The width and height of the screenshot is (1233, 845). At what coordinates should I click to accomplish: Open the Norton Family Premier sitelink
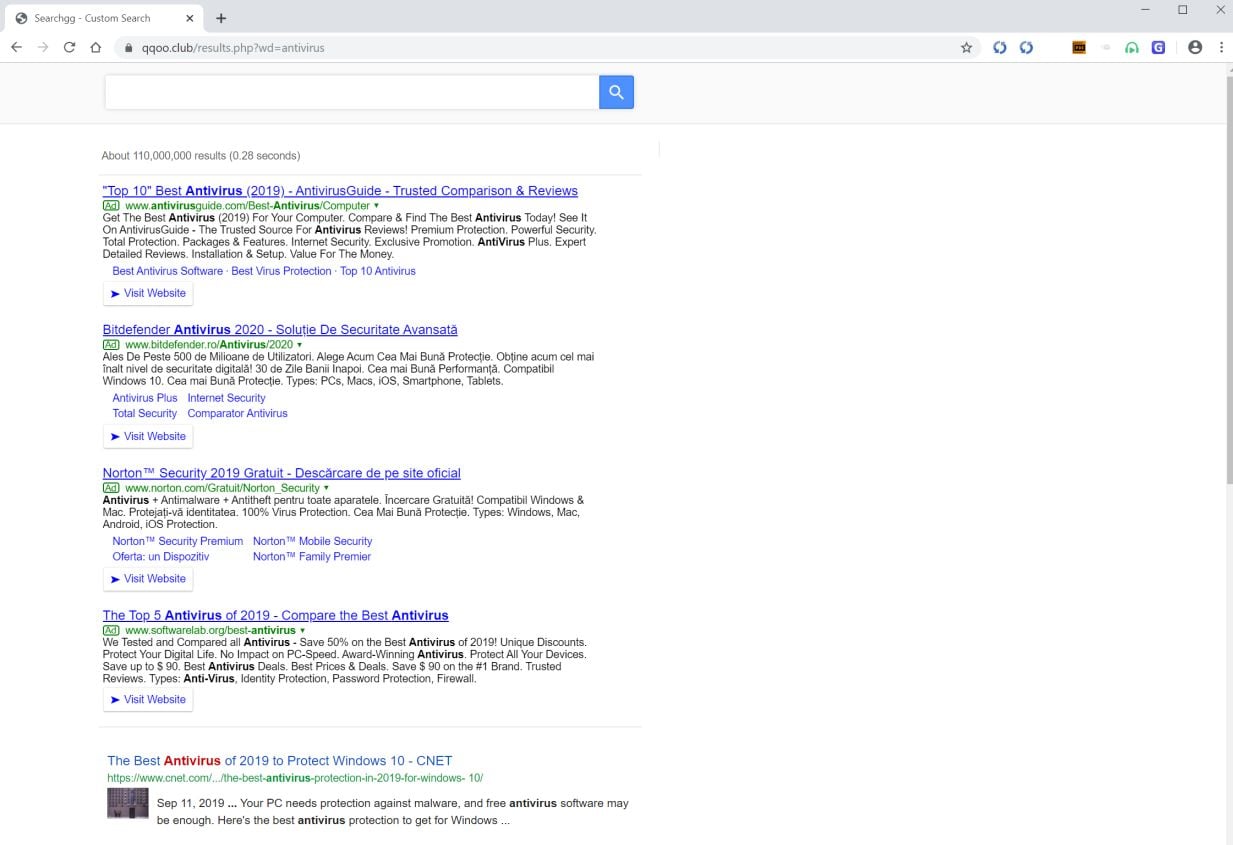coord(312,557)
